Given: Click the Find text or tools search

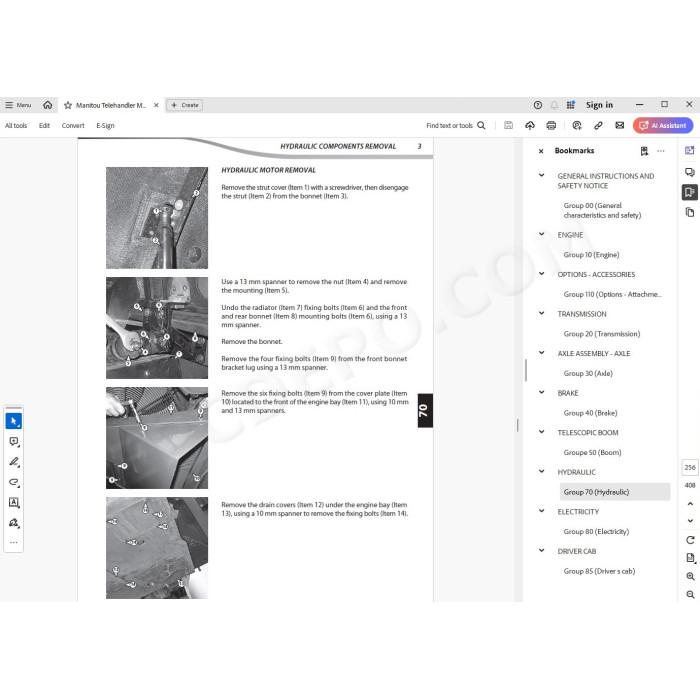Looking at the screenshot, I should coord(456,125).
